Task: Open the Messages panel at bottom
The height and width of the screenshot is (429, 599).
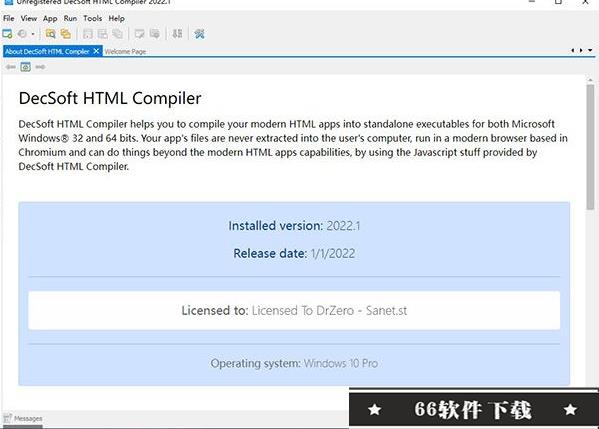Action: (x=23, y=418)
